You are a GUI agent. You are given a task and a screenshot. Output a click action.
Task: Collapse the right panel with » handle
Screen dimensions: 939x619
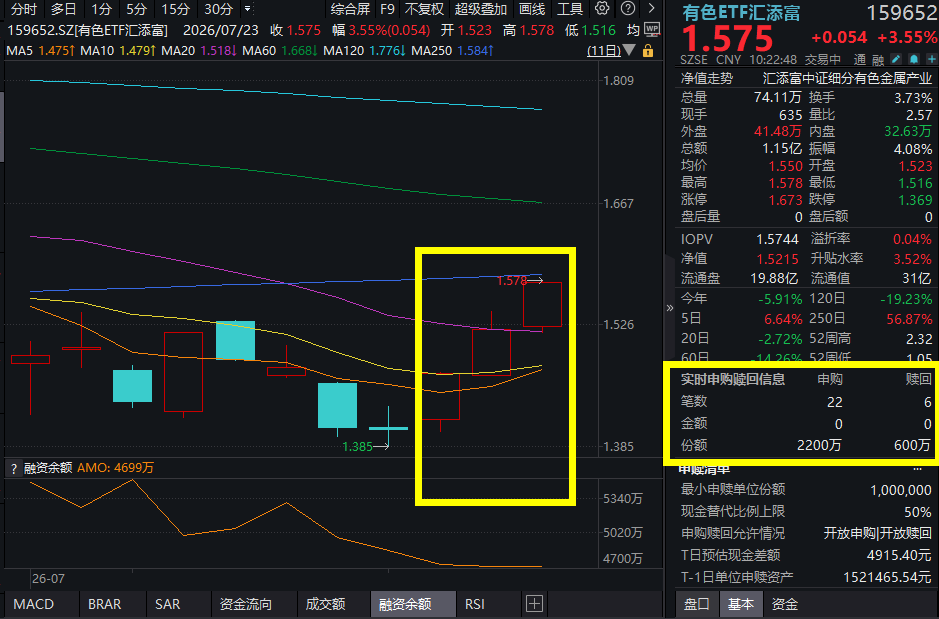tap(670, 308)
